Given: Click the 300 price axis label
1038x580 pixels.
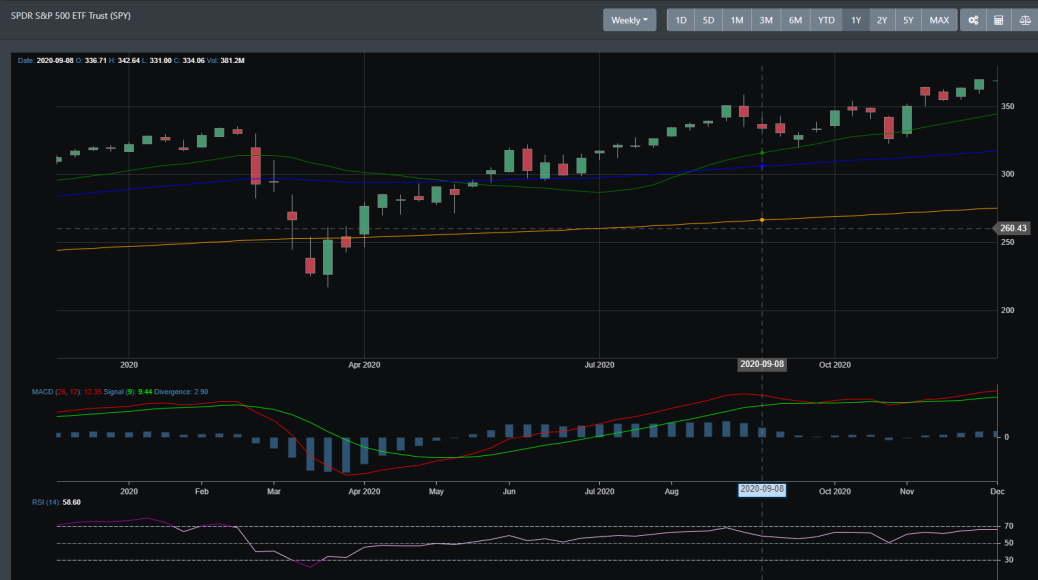Looking at the screenshot, I should [x=1008, y=174].
